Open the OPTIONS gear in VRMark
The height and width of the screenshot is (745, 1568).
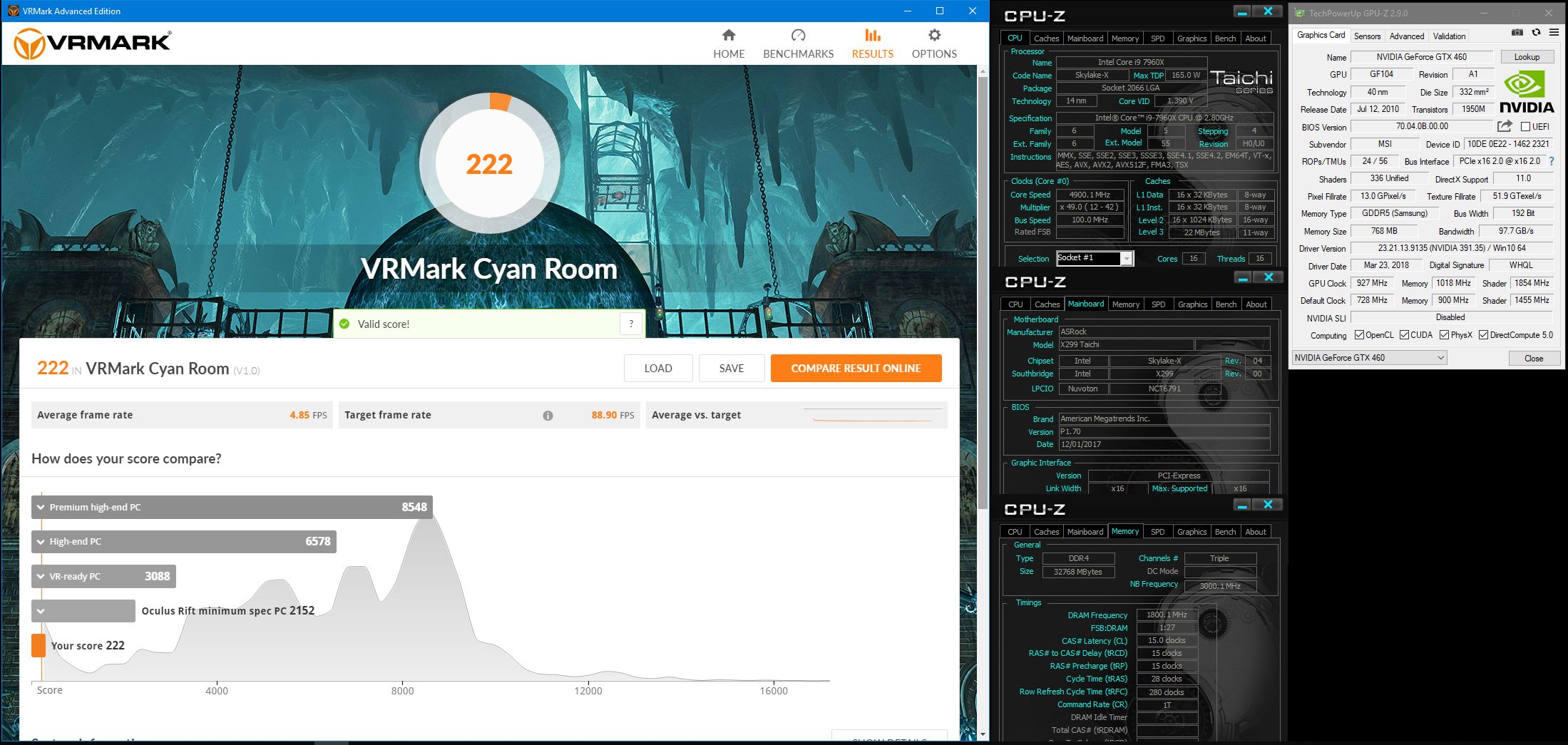coord(934,44)
